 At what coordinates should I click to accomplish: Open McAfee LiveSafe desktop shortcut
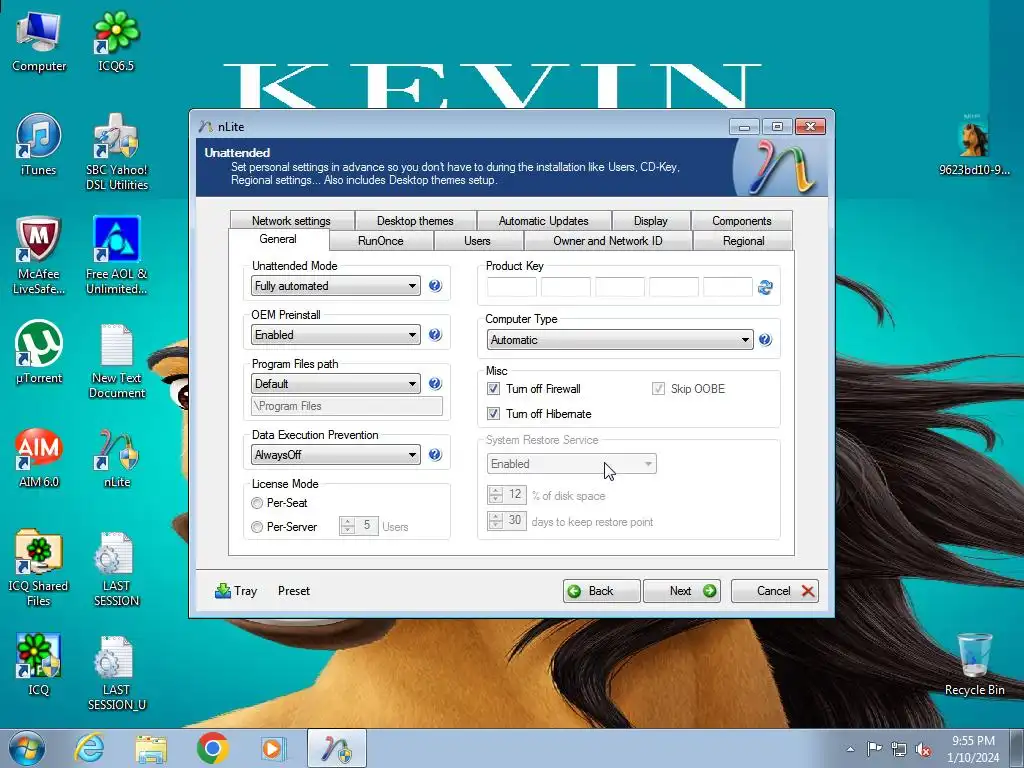click(39, 256)
